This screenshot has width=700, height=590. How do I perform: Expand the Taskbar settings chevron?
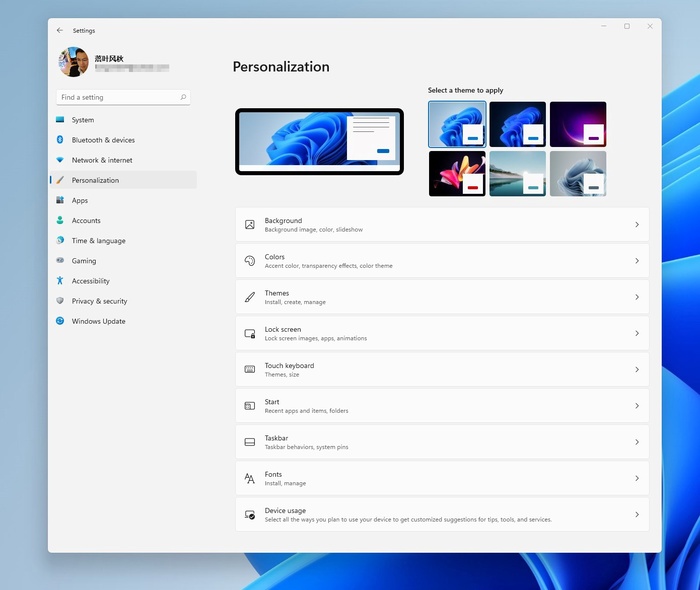636,442
